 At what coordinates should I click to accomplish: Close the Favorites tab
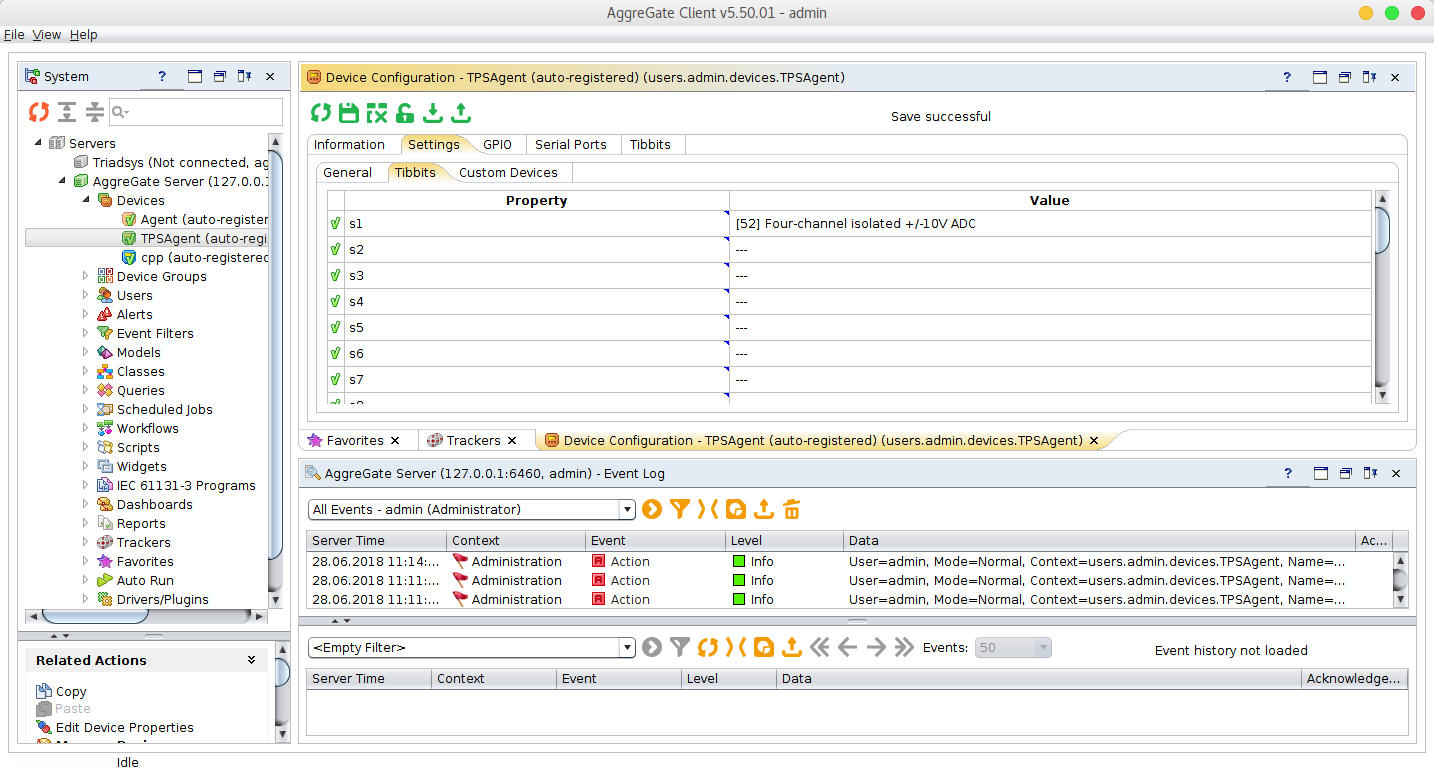click(394, 440)
